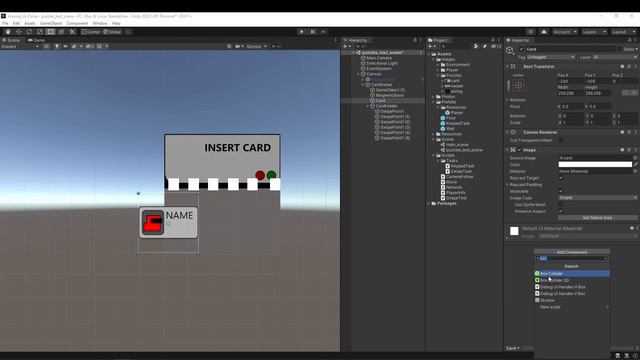Toggle Image component enabled checkbox

point(520,150)
